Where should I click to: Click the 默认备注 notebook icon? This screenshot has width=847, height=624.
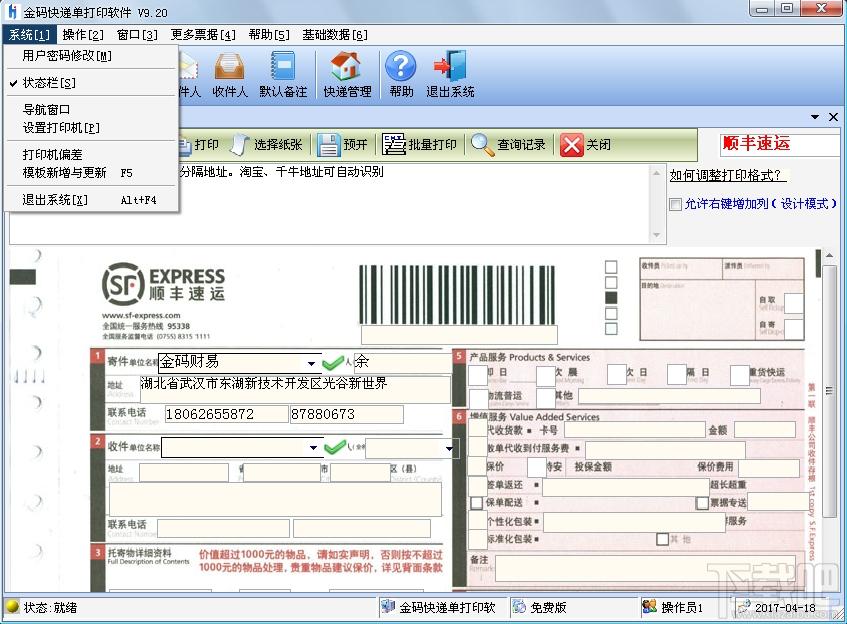click(x=283, y=74)
